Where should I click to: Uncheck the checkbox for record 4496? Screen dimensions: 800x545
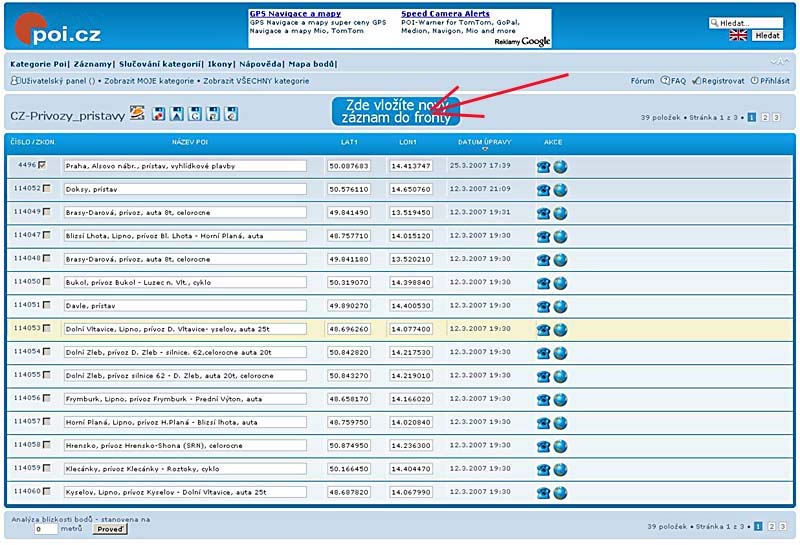point(42,165)
